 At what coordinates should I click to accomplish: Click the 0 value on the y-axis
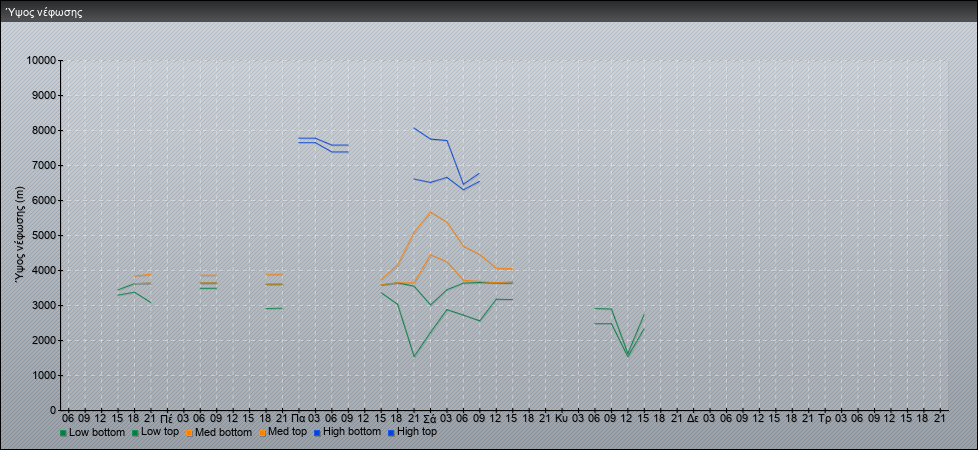coord(54,410)
